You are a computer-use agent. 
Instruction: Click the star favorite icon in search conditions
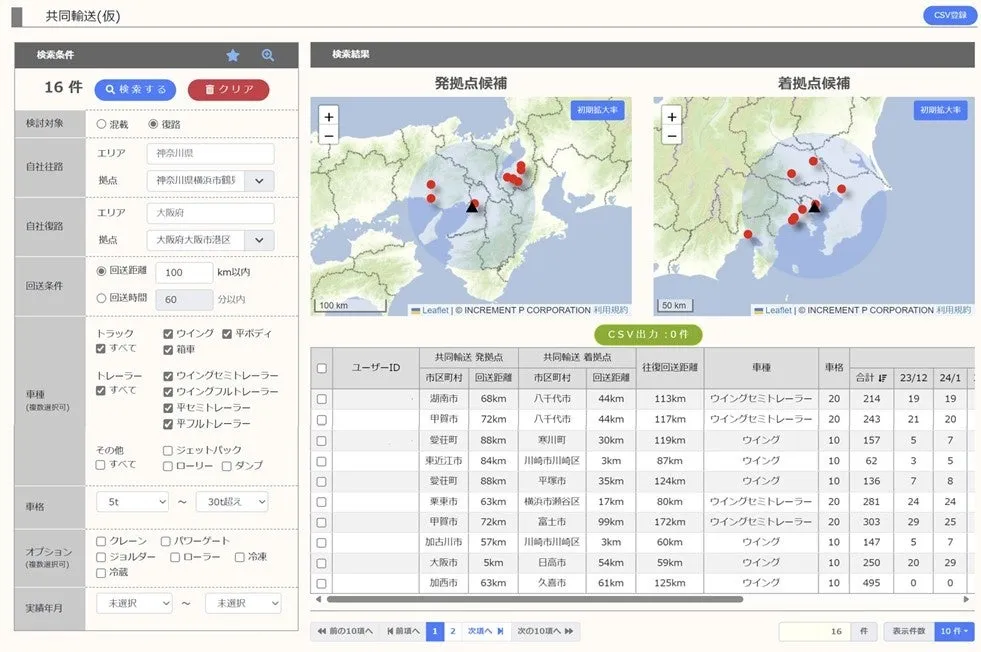[x=233, y=55]
